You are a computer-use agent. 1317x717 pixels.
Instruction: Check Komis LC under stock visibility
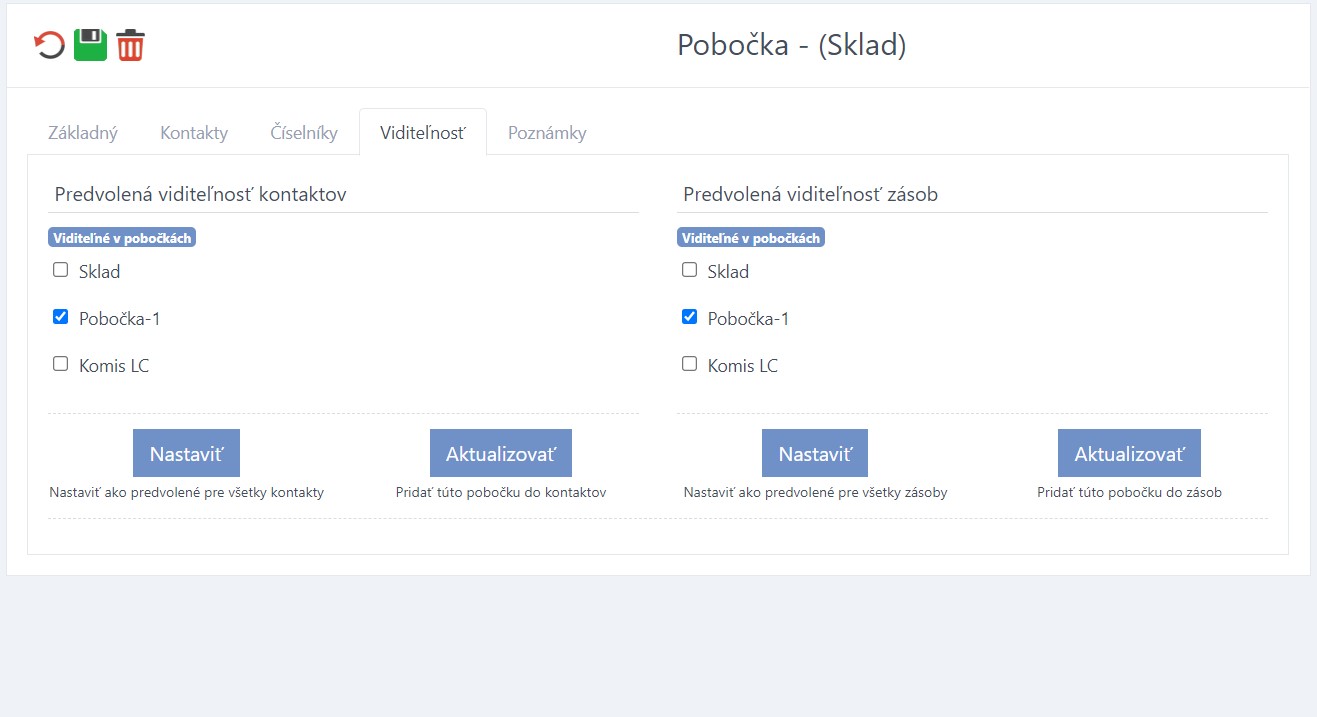689,364
